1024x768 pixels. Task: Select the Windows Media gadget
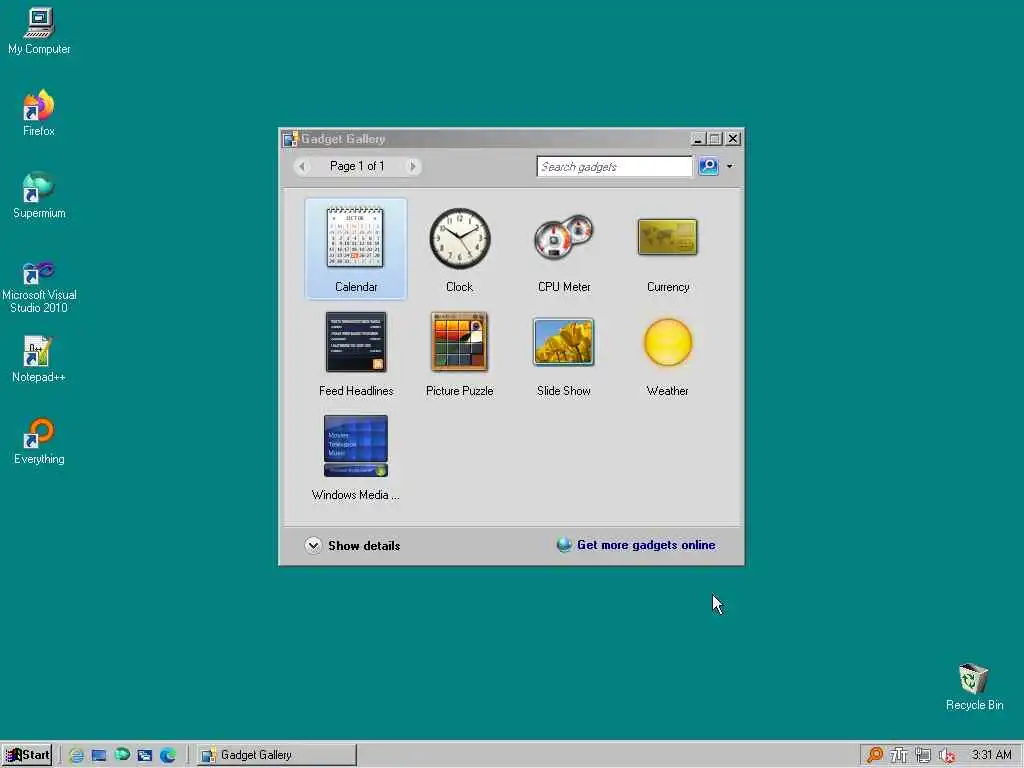pyautogui.click(x=356, y=457)
